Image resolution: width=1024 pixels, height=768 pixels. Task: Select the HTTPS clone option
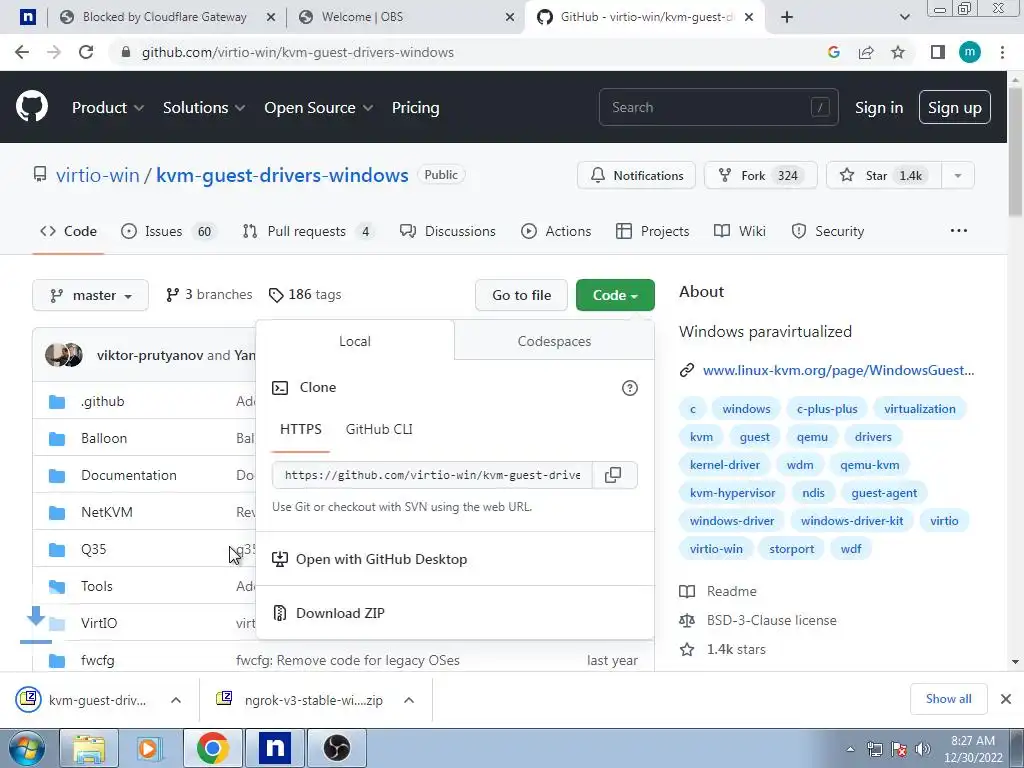(300, 429)
